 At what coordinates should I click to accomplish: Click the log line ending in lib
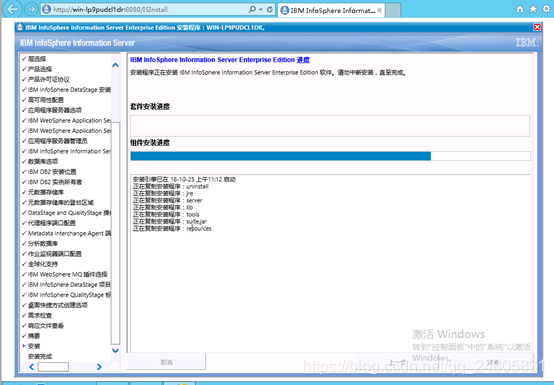coord(163,207)
